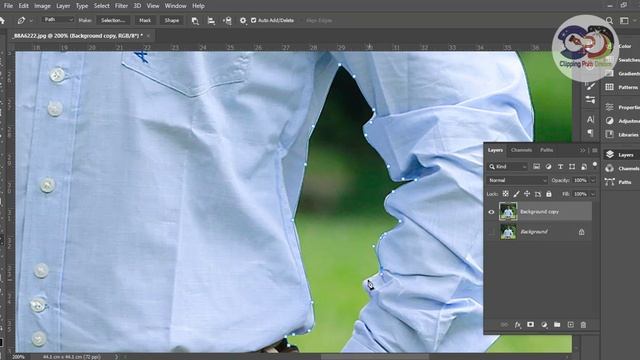The height and width of the screenshot is (360, 640).
Task: Select the Background layer thumbnail
Action: tap(508, 231)
